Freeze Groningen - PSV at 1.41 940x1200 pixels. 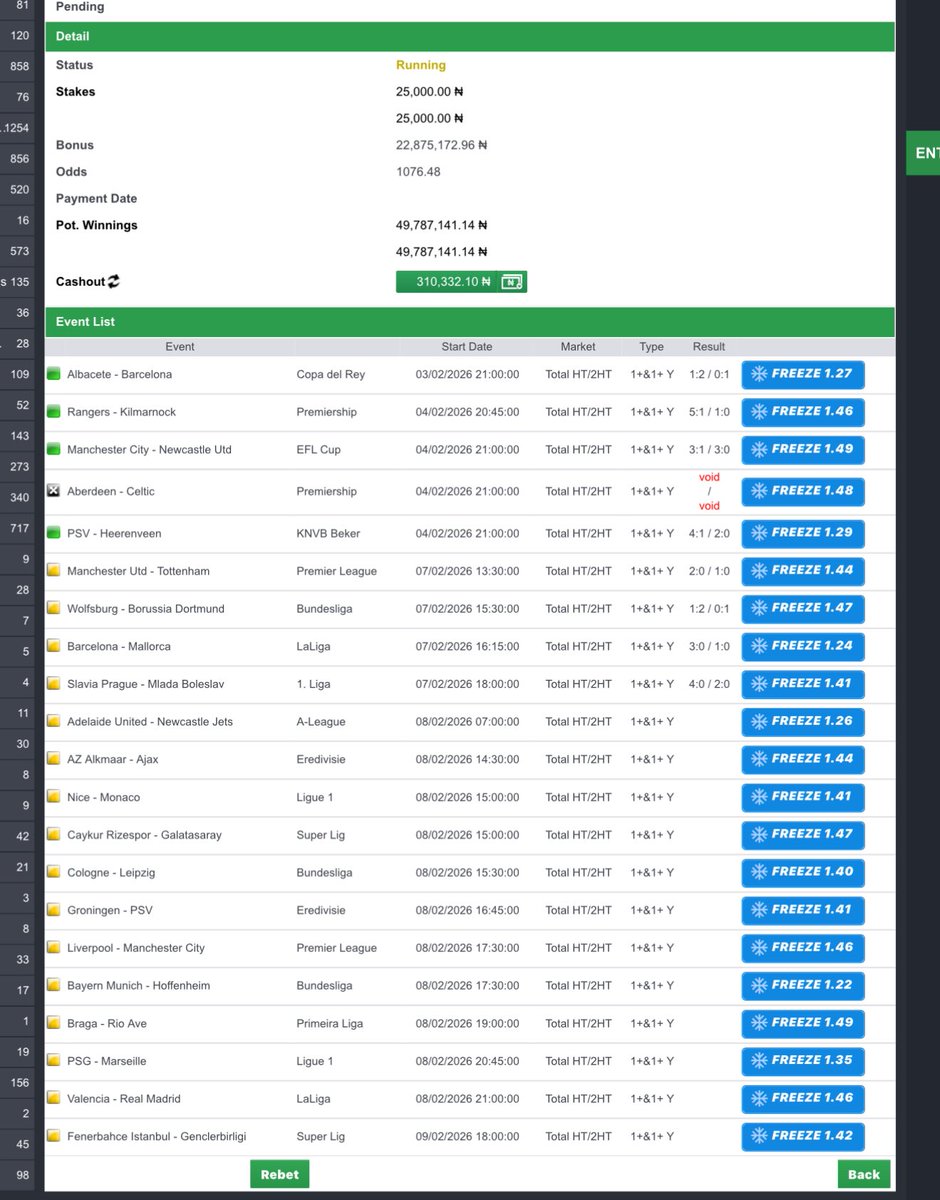pos(803,910)
